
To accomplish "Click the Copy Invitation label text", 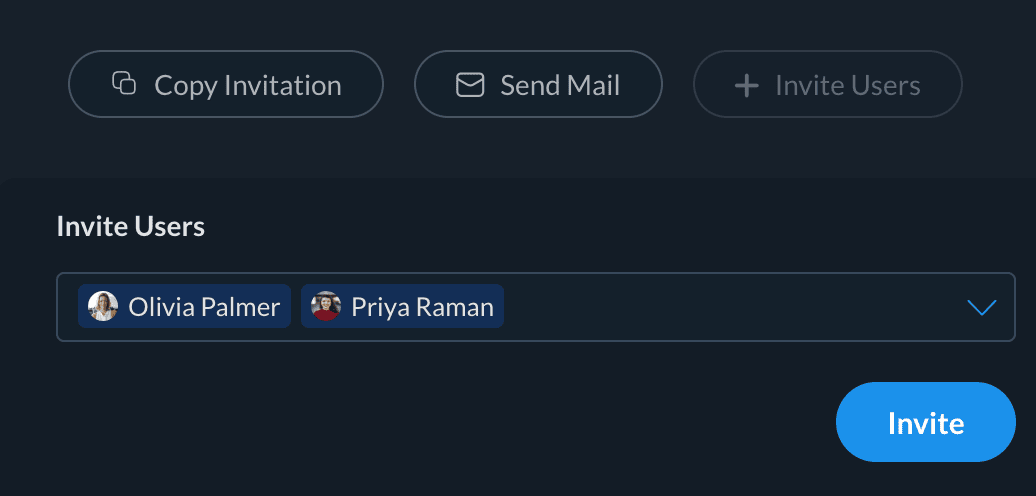I will tap(247, 85).
